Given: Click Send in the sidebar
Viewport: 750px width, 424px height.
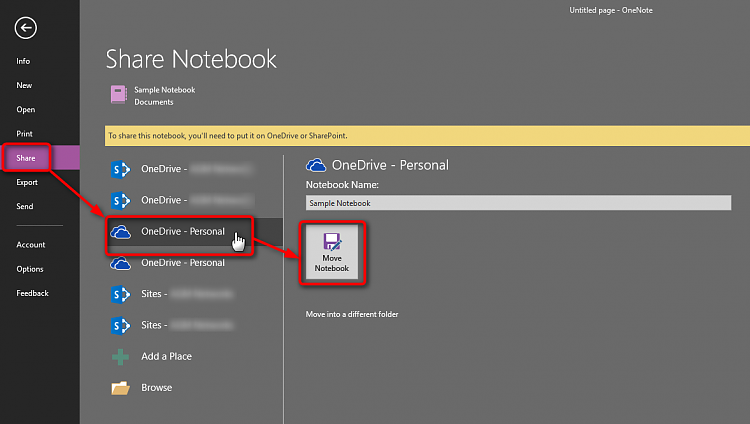Looking at the screenshot, I should click(25, 206).
